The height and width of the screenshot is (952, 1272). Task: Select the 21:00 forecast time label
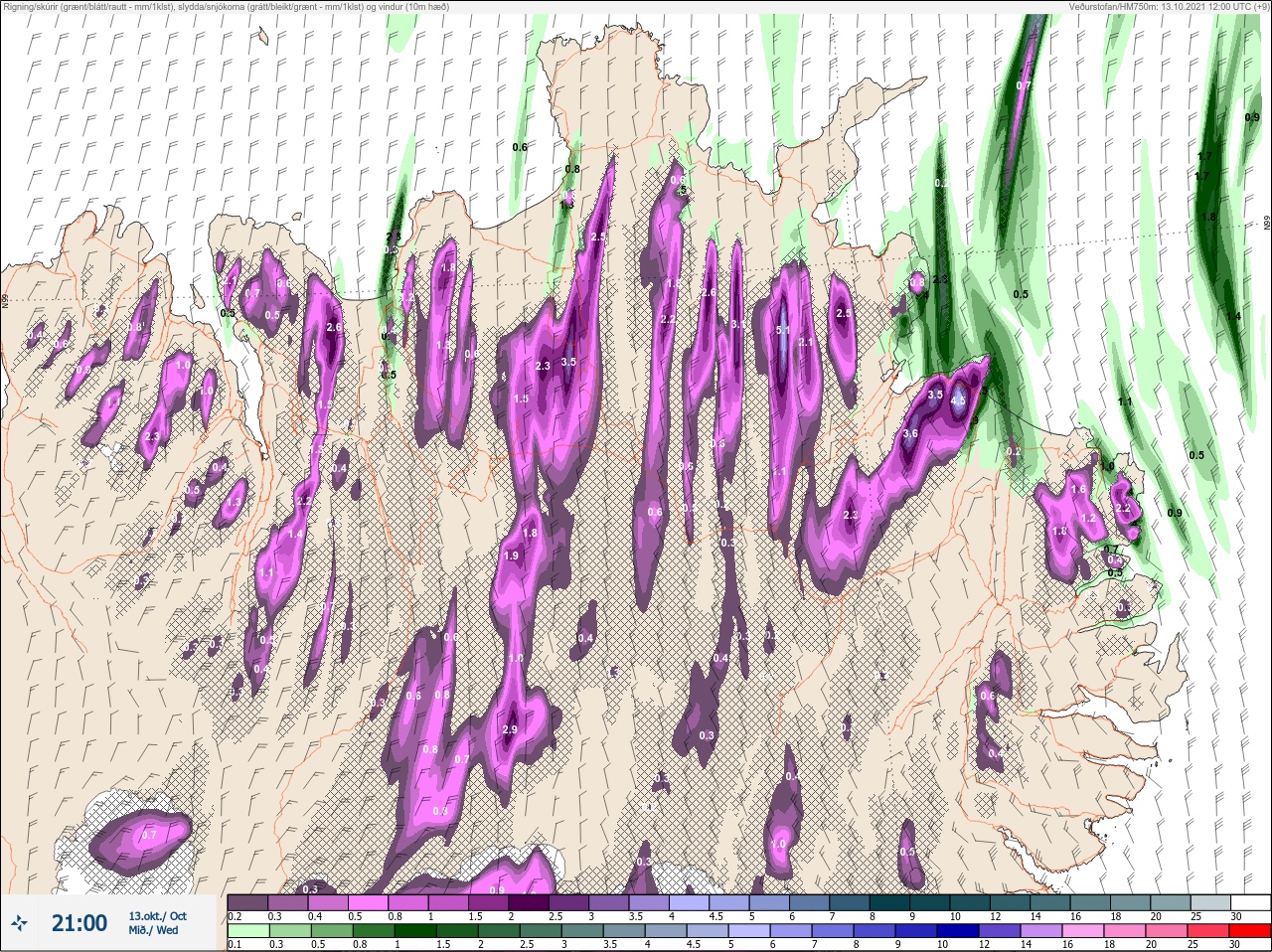click(79, 923)
